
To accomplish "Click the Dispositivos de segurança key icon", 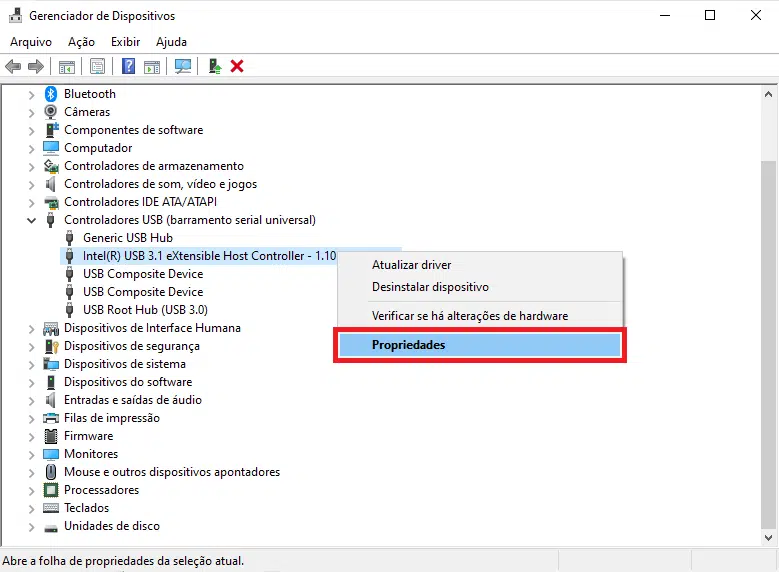I will 51,346.
